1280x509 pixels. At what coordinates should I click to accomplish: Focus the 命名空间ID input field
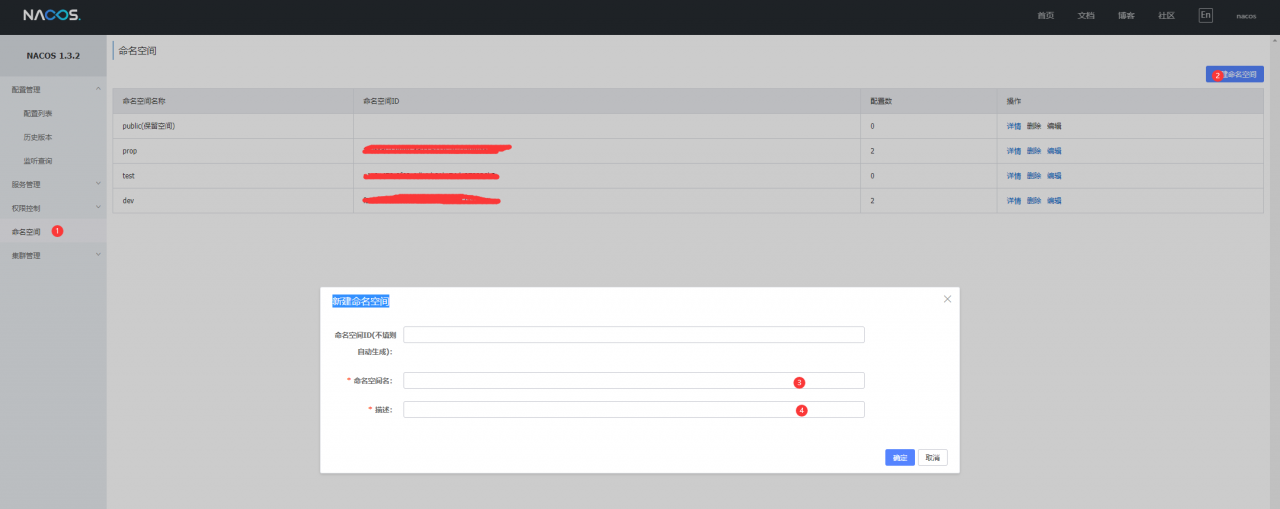click(633, 335)
